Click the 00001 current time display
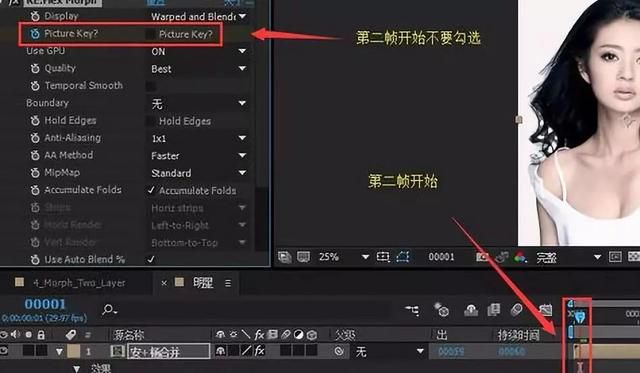640x373 pixels. 45,304
